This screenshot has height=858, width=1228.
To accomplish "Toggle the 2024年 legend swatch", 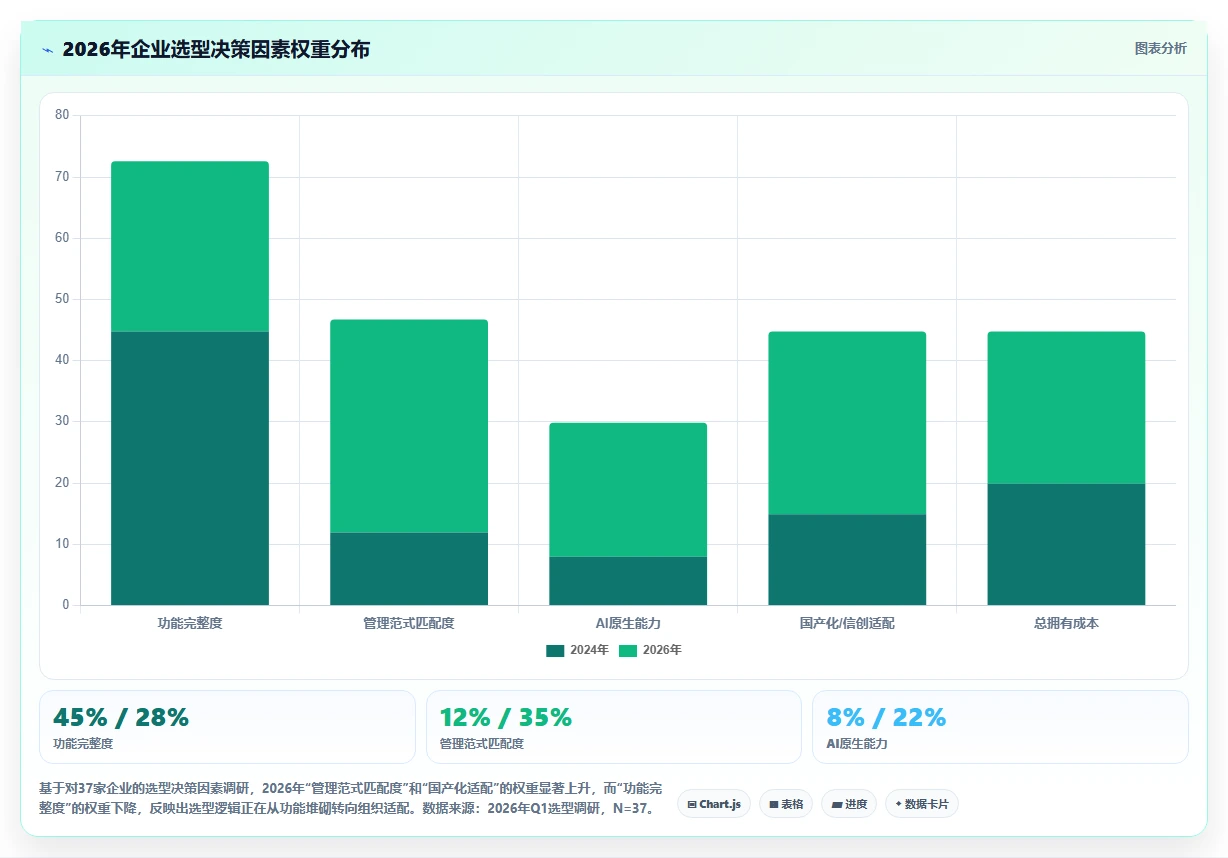I will (x=555, y=650).
